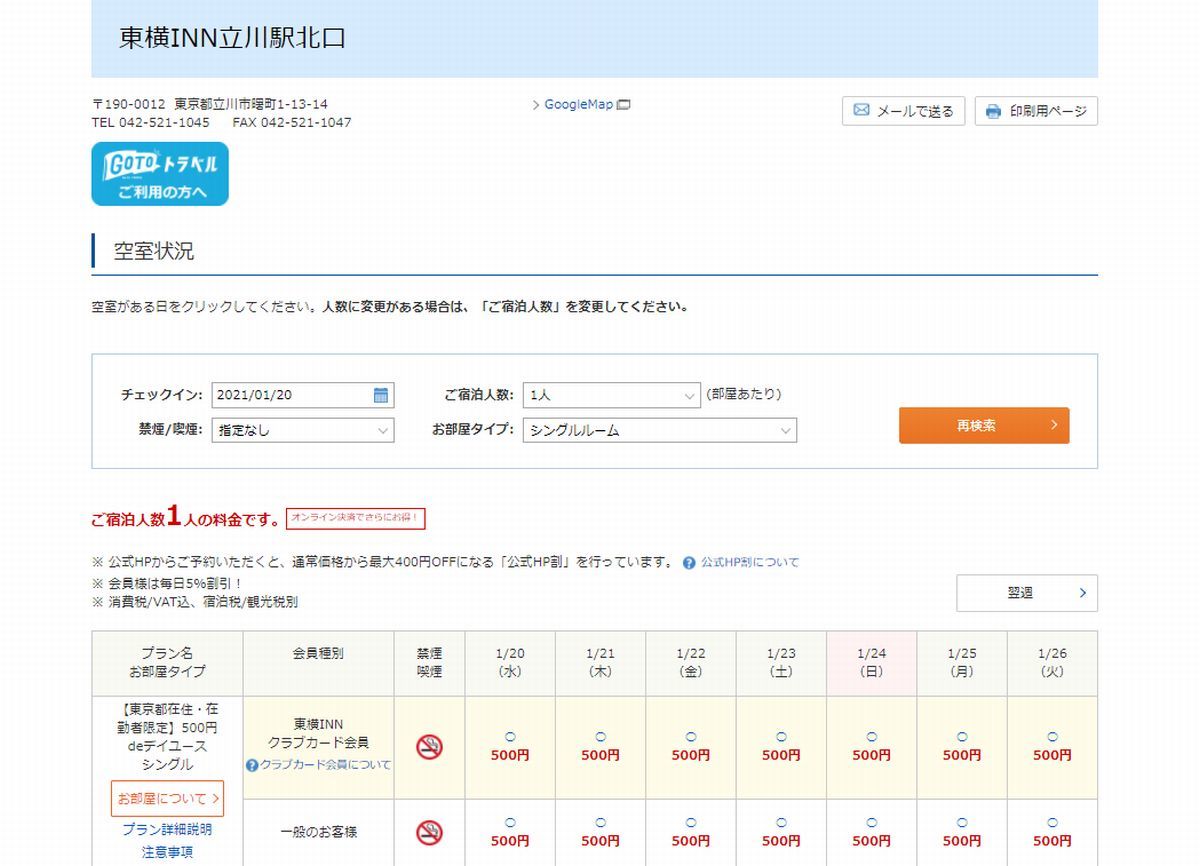This screenshot has width=1200, height=866.
Task: Select club member 500円 on 1/23
Action: click(x=781, y=755)
